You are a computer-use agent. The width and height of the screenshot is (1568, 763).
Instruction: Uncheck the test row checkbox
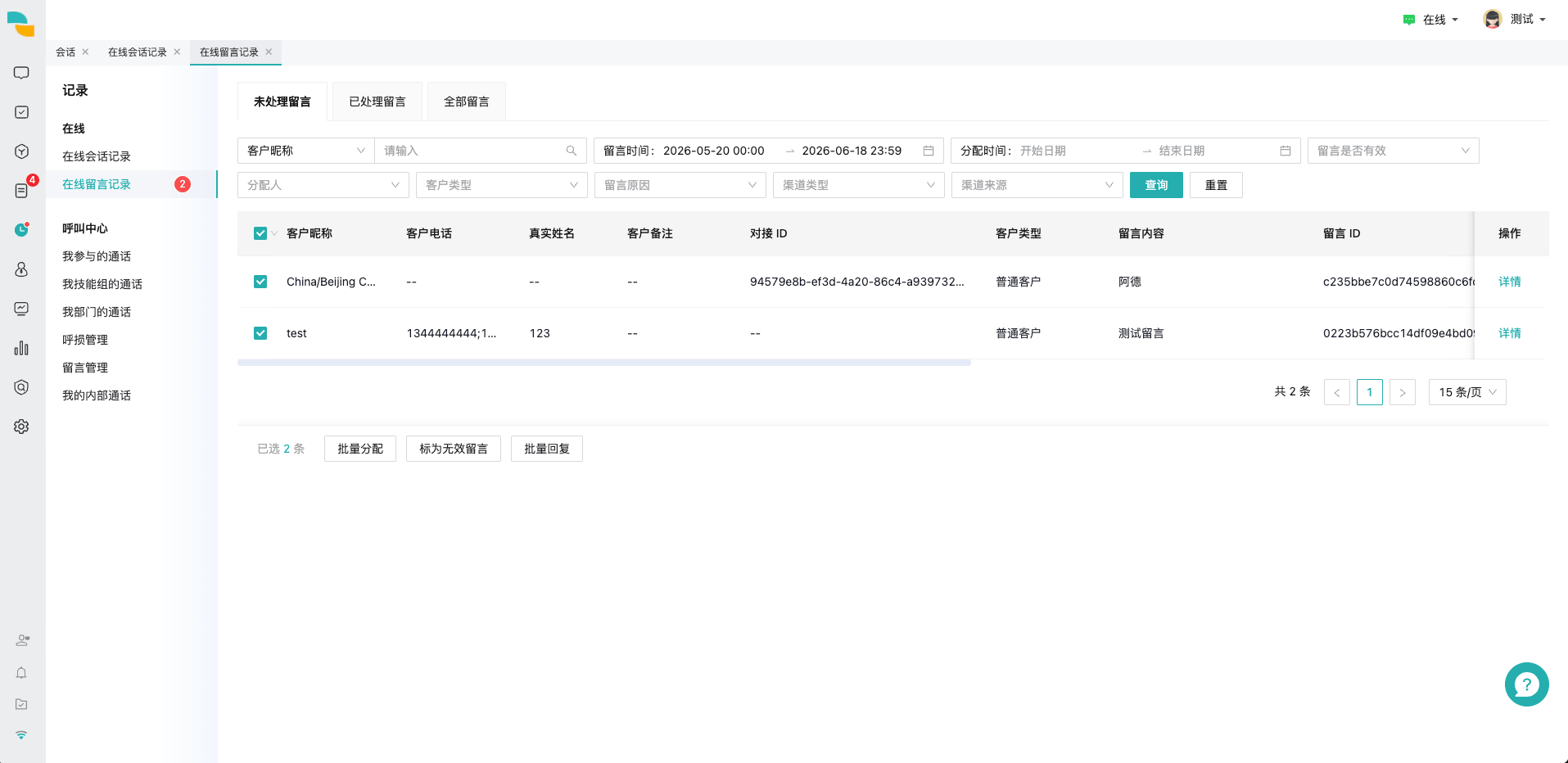[x=260, y=333]
